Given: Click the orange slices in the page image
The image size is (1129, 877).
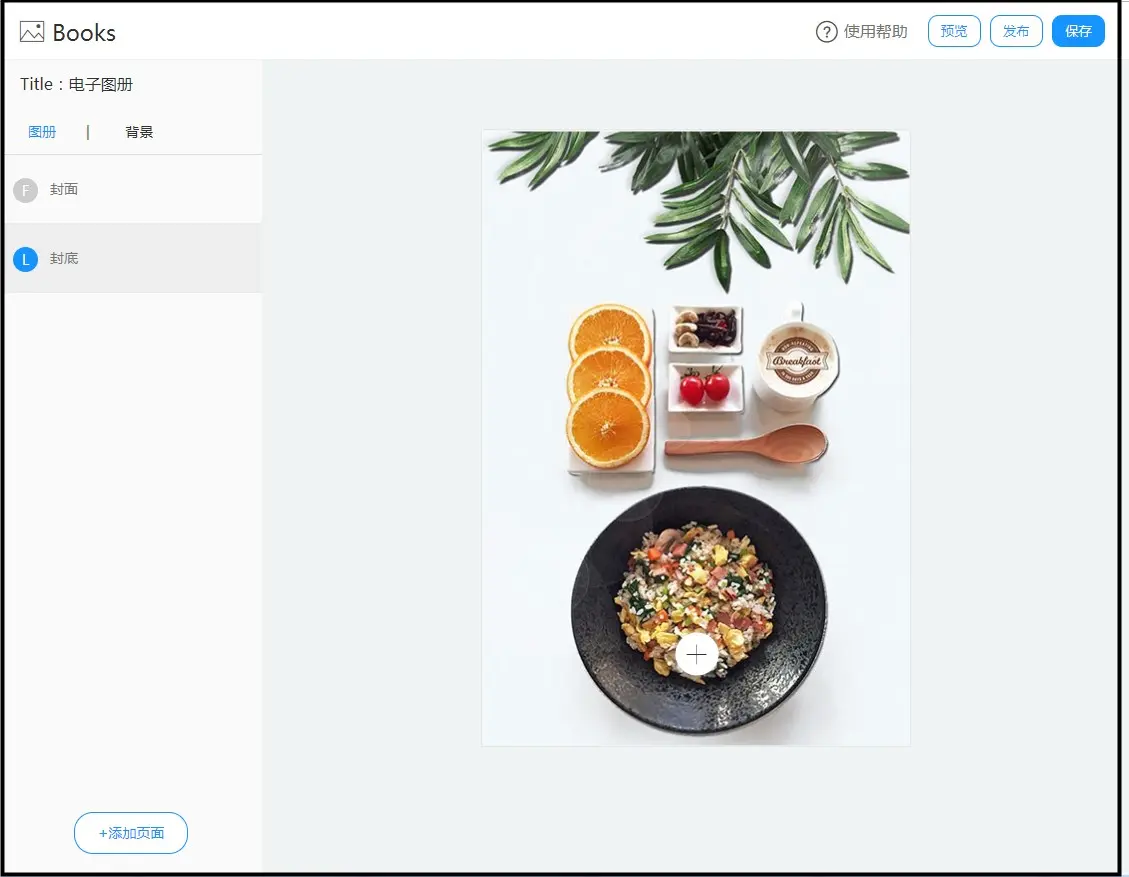Looking at the screenshot, I should (609, 386).
